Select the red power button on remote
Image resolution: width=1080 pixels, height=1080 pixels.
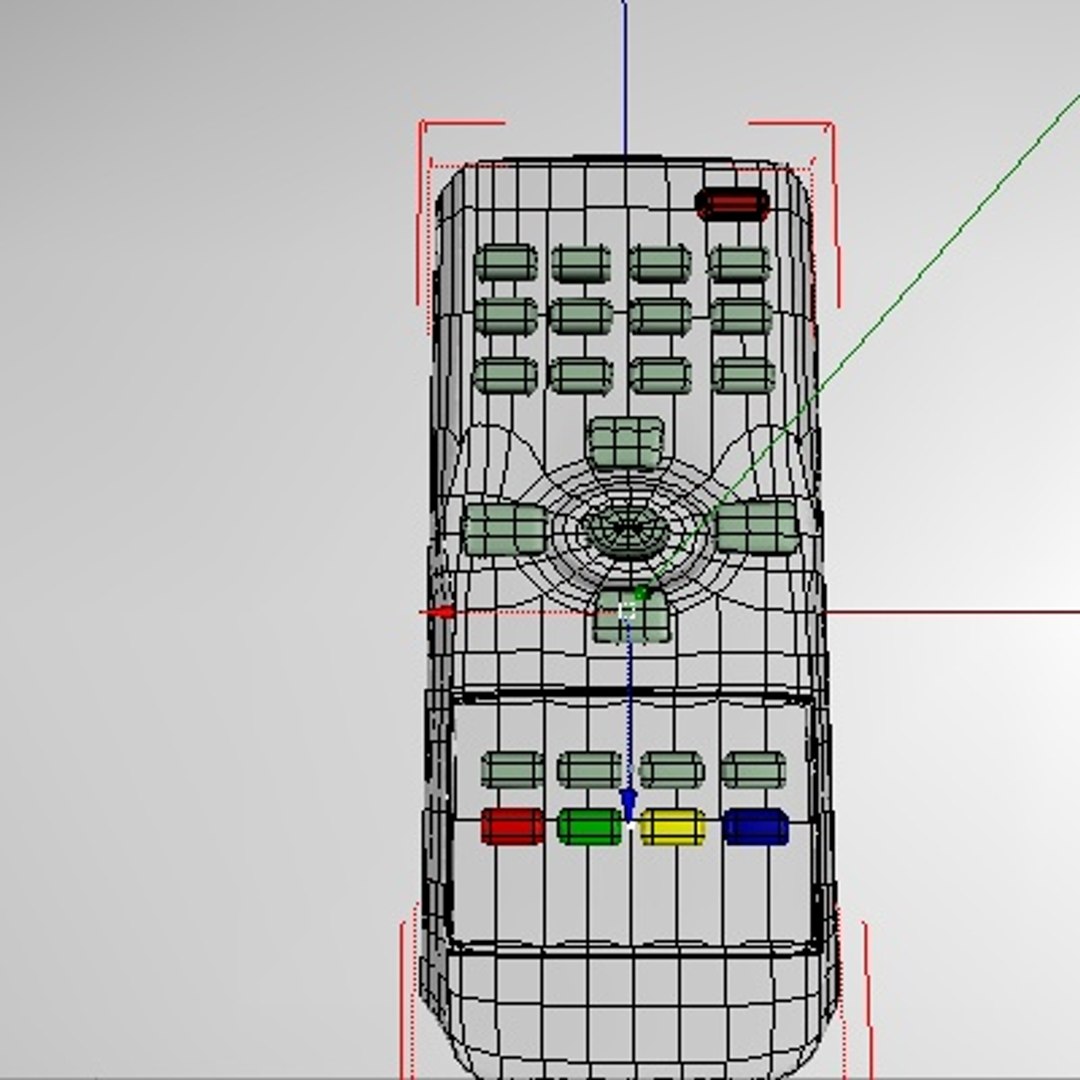(x=731, y=205)
